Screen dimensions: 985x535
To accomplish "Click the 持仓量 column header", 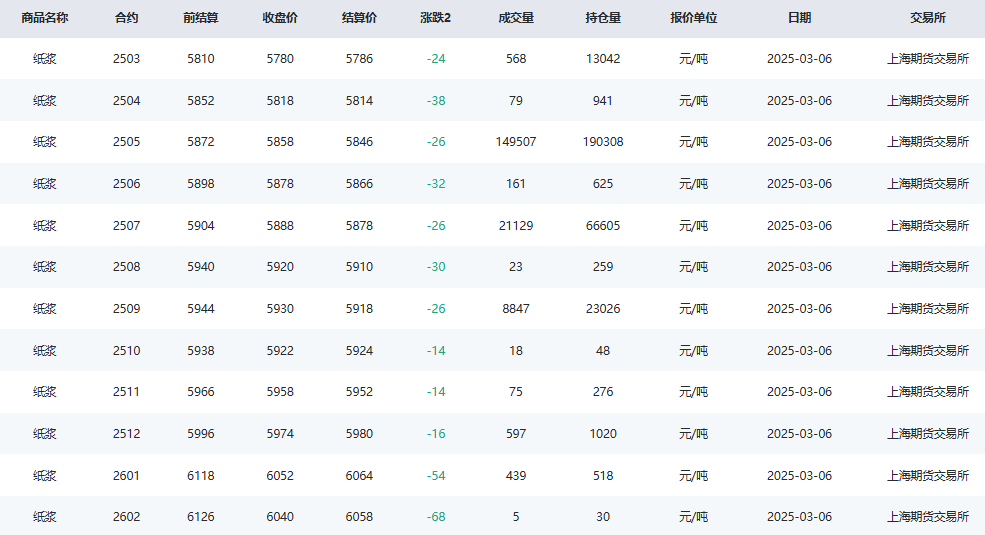I will (602, 18).
